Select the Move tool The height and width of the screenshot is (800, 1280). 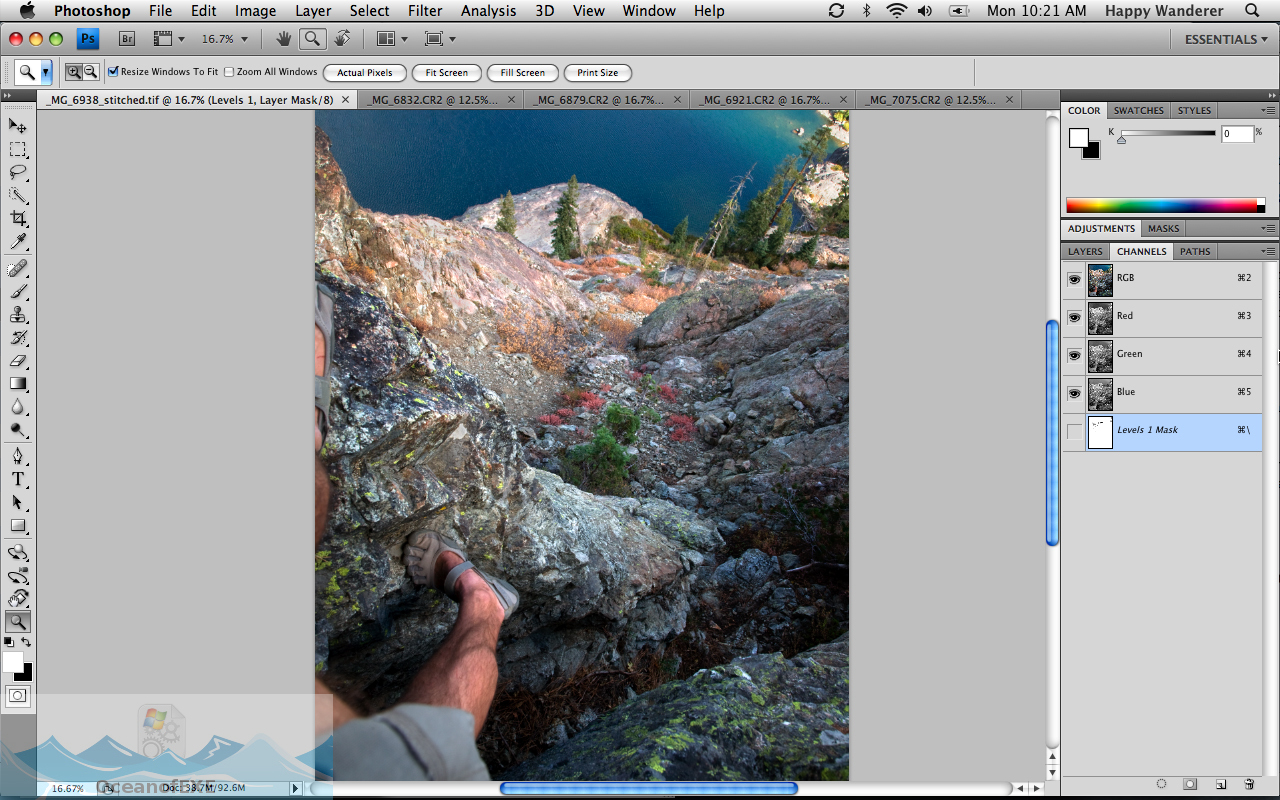[x=18, y=125]
